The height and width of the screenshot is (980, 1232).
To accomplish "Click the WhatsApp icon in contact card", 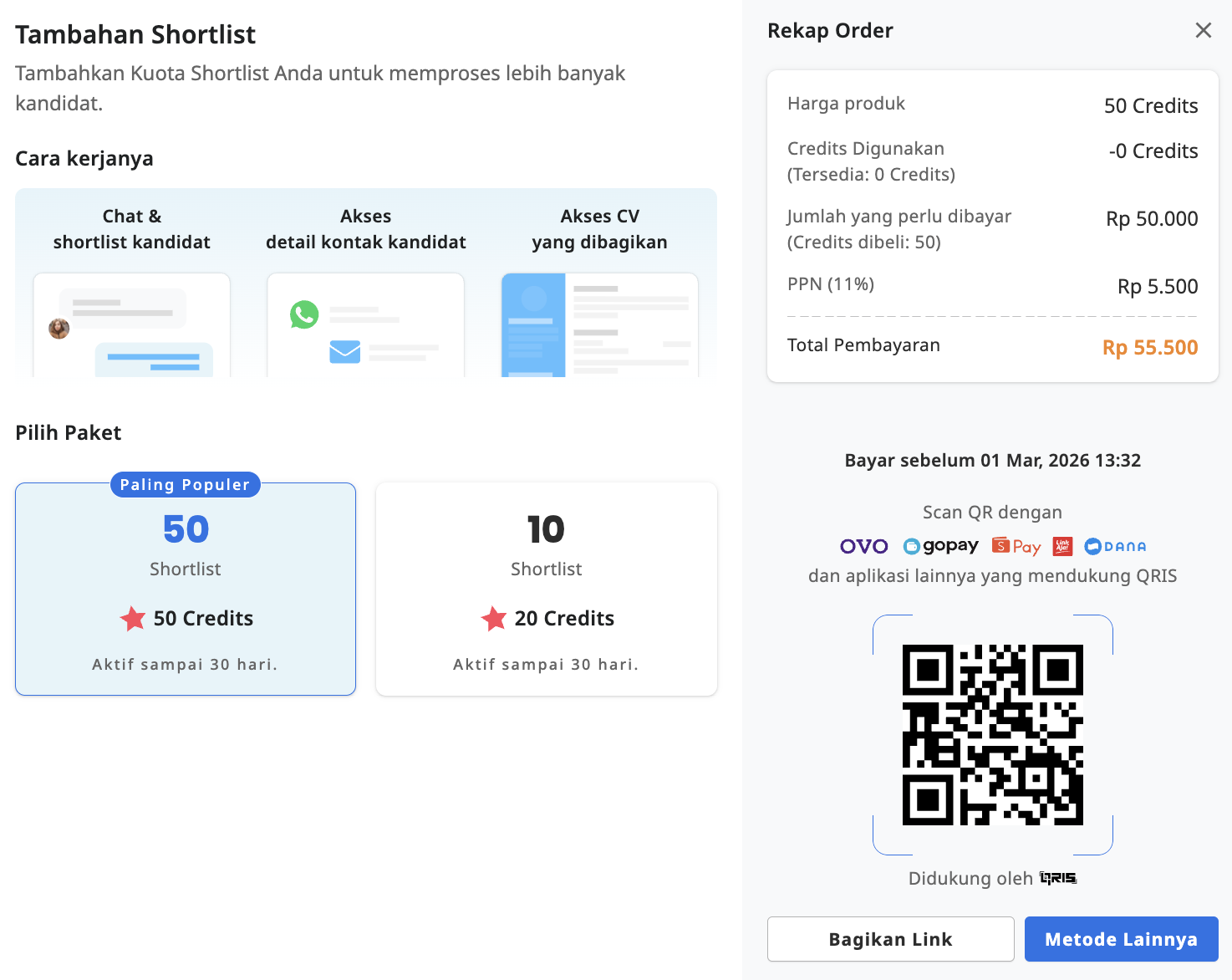I will (x=304, y=314).
